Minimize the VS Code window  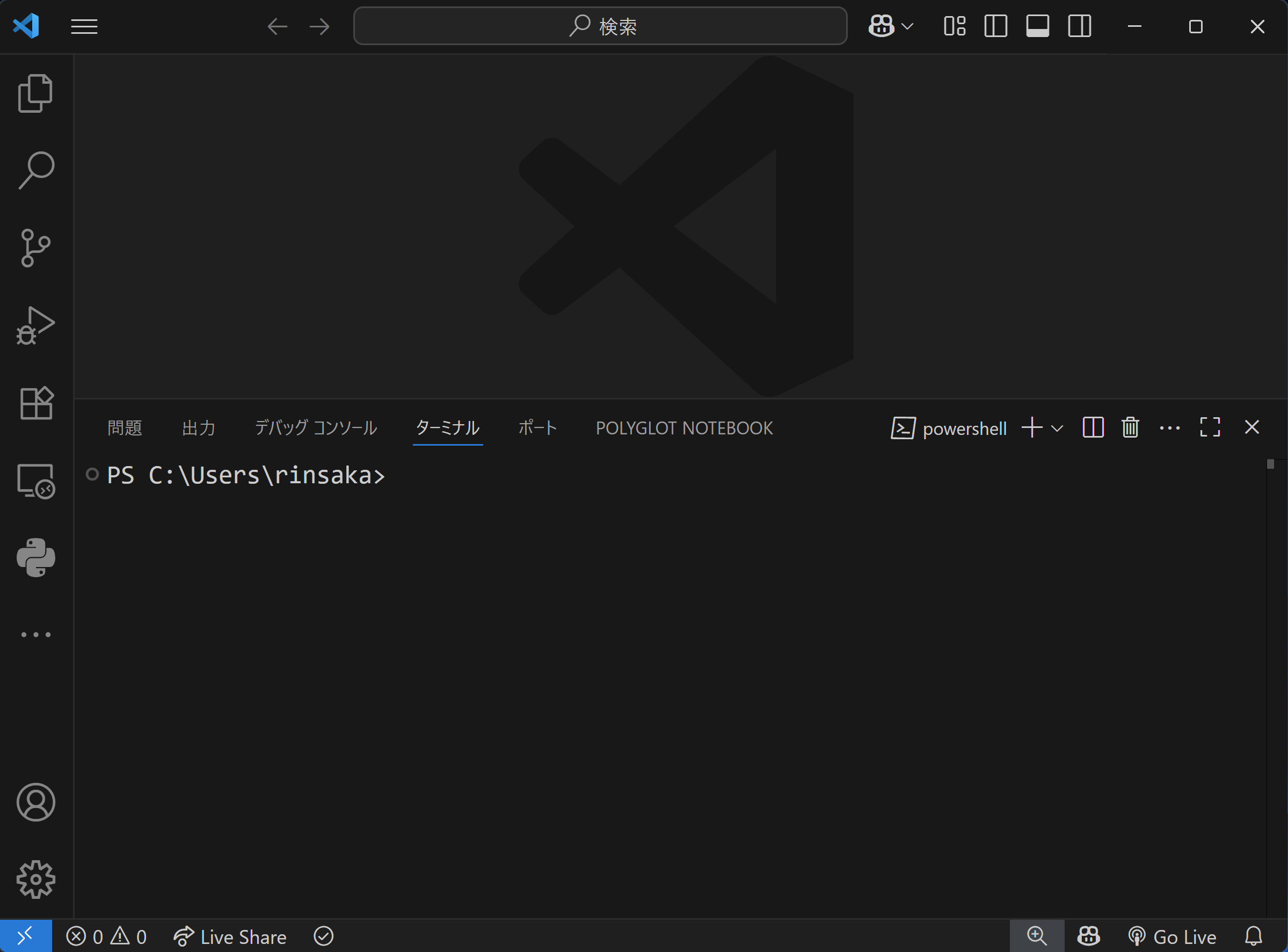click(x=1134, y=26)
